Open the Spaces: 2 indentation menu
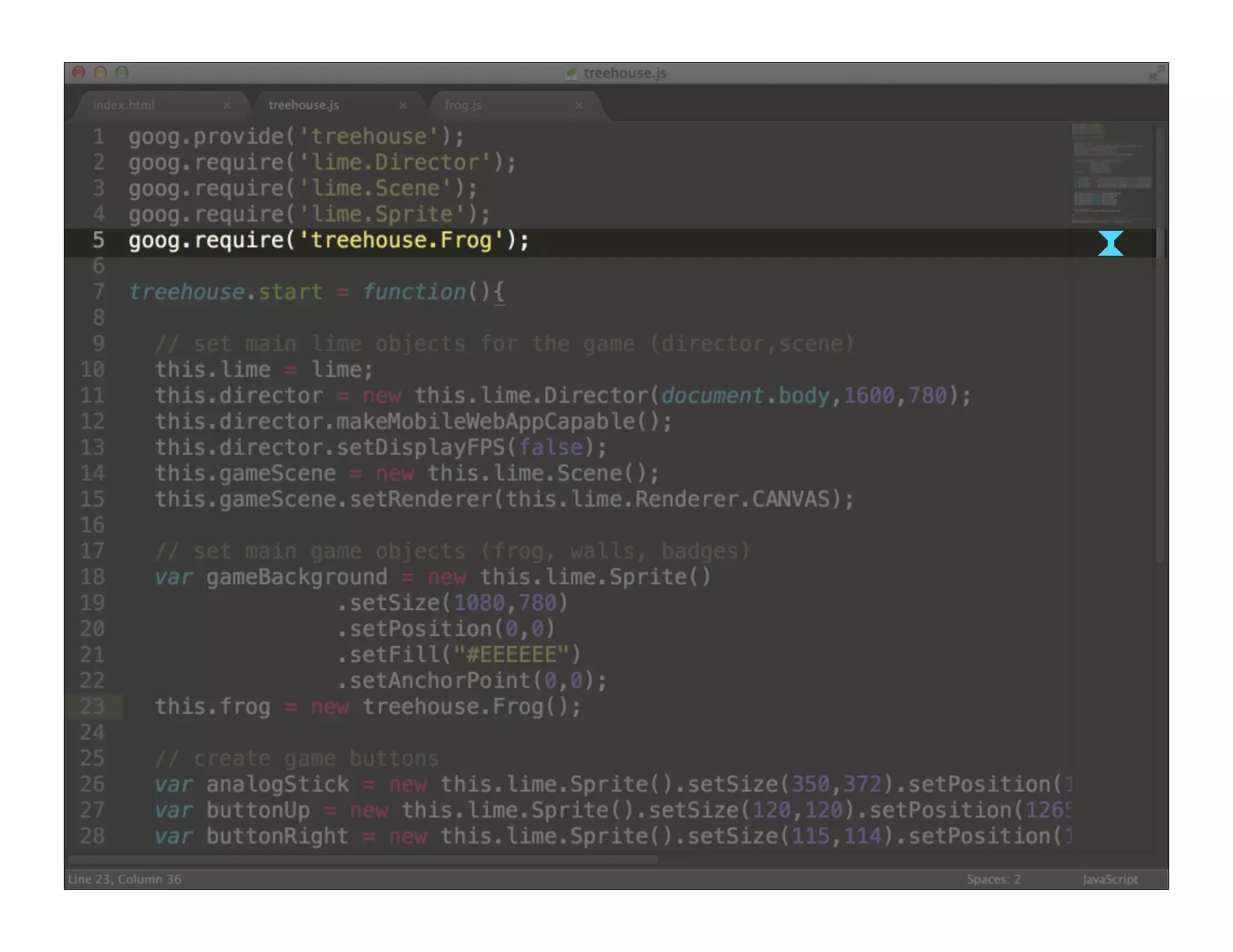This screenshot has width=1233, height=952. pyautogui.click(x=993, y=879)
